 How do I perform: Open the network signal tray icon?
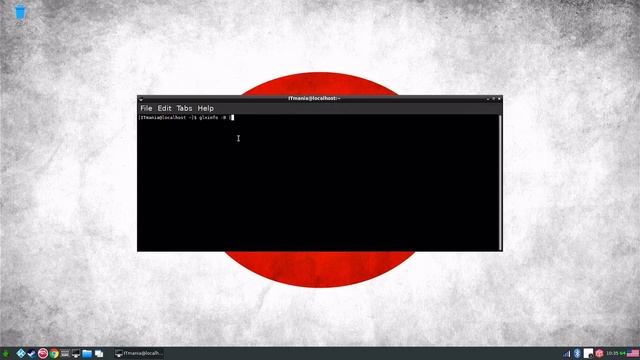coord(567,353)
